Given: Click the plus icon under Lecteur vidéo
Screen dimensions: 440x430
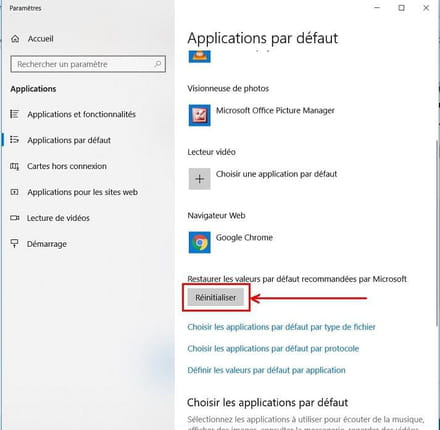Looking at the screenshot, I should pyautogui.click(x=199, y=179).
